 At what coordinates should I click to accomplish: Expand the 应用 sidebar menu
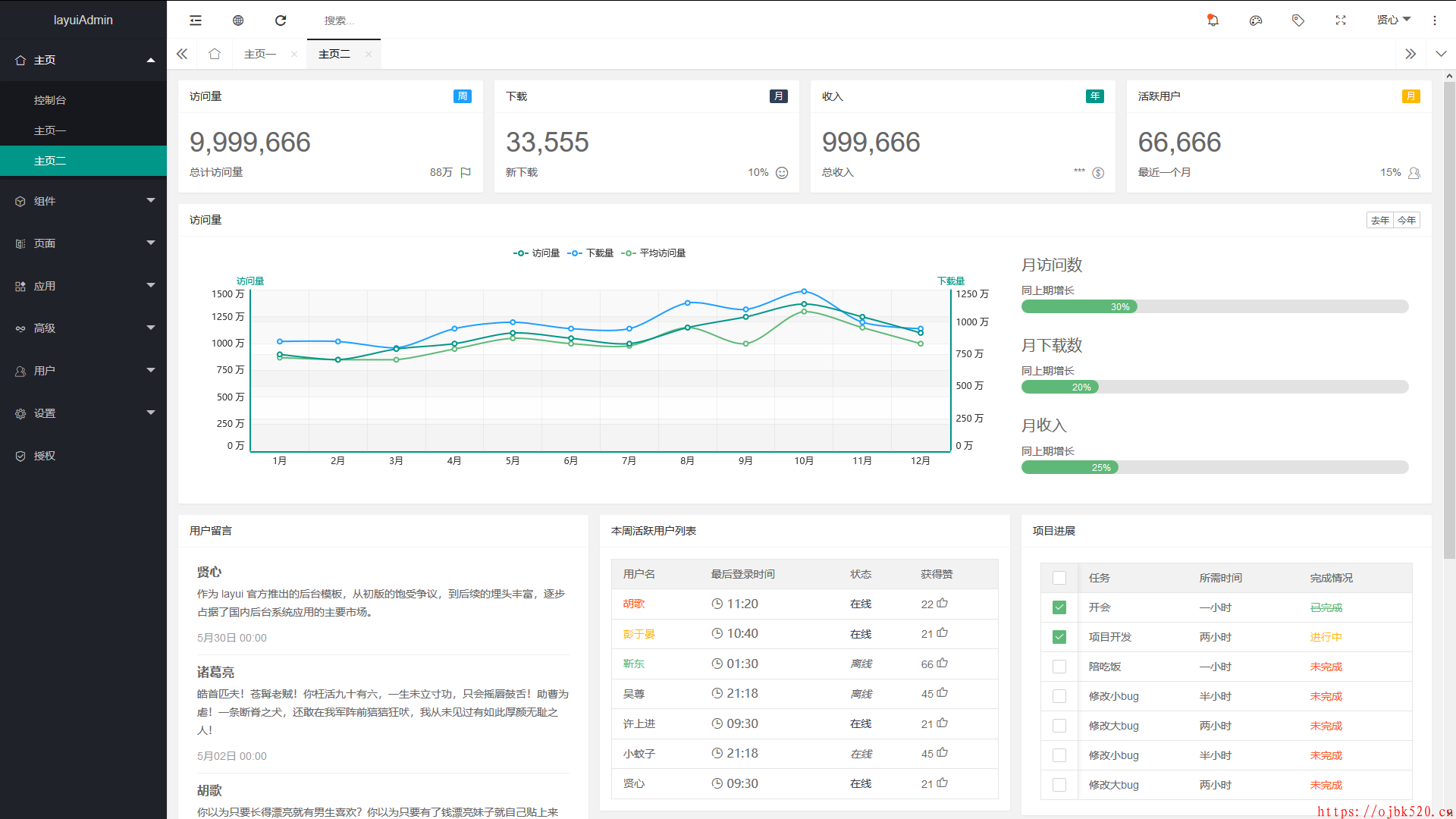click(x=83, y=286)
